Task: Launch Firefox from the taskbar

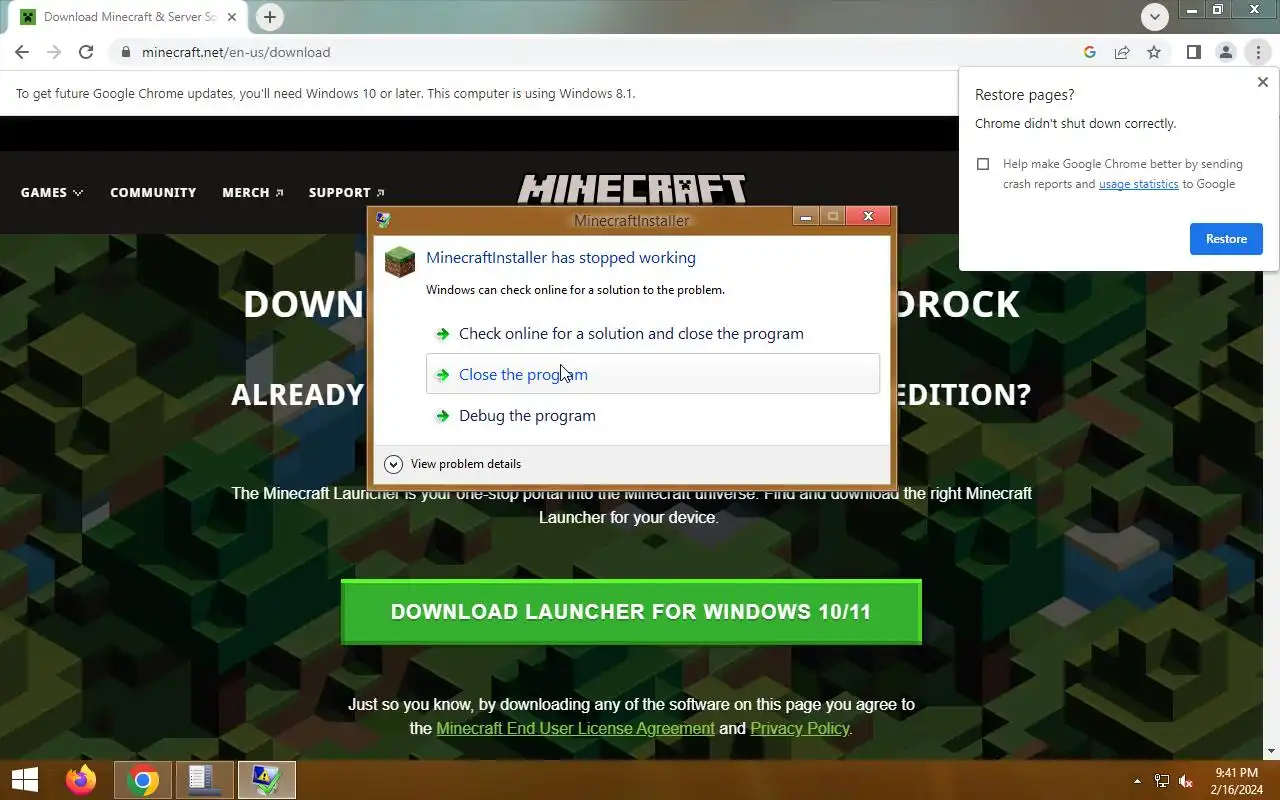Action: tap(81, 780)
